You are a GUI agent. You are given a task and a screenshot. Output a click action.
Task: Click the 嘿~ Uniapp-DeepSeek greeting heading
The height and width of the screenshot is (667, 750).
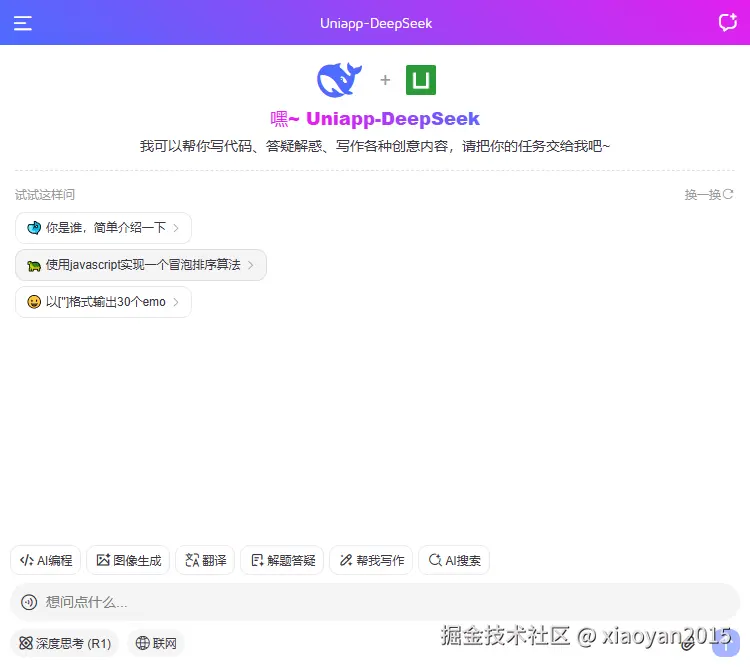(x=375, y=119)
